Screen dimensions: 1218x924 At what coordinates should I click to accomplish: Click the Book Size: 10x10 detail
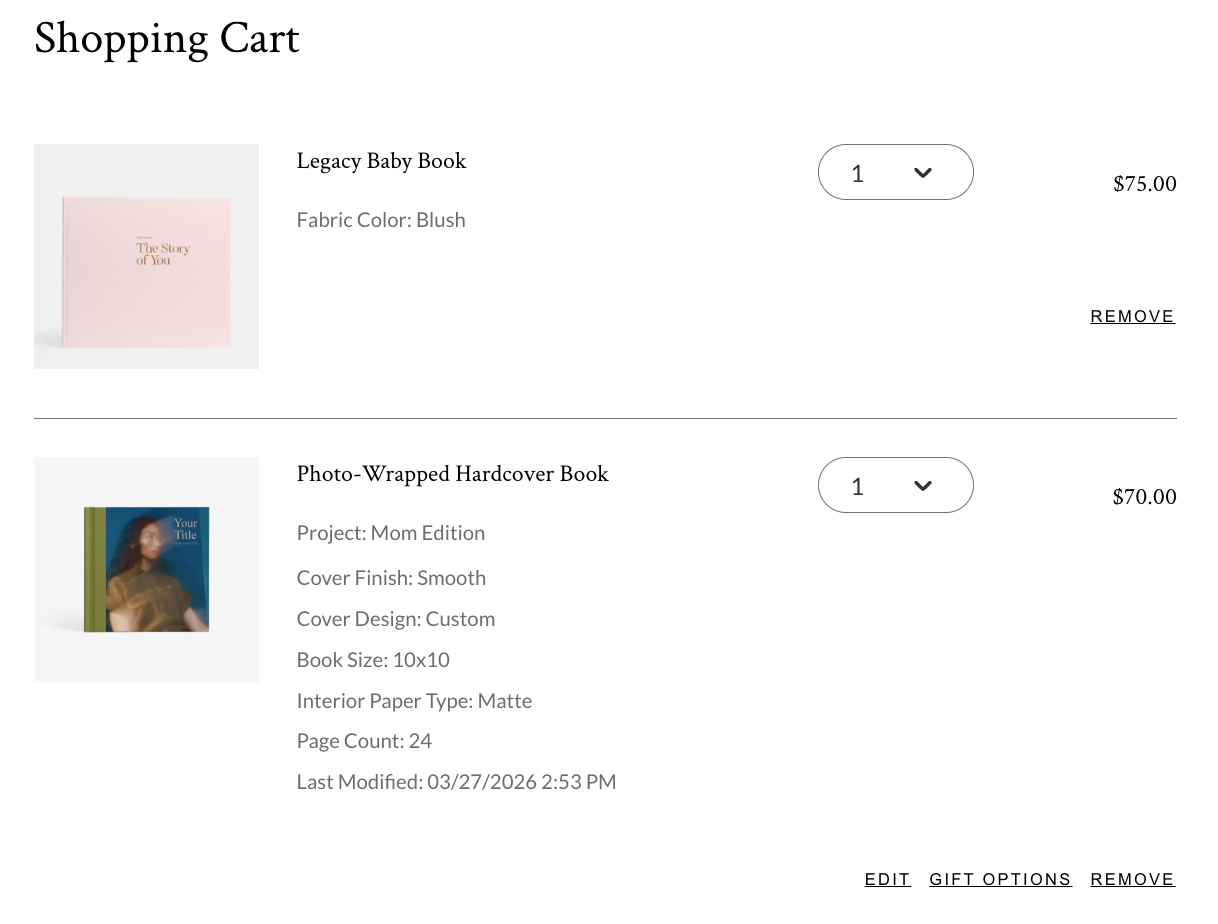pos(373,660)
